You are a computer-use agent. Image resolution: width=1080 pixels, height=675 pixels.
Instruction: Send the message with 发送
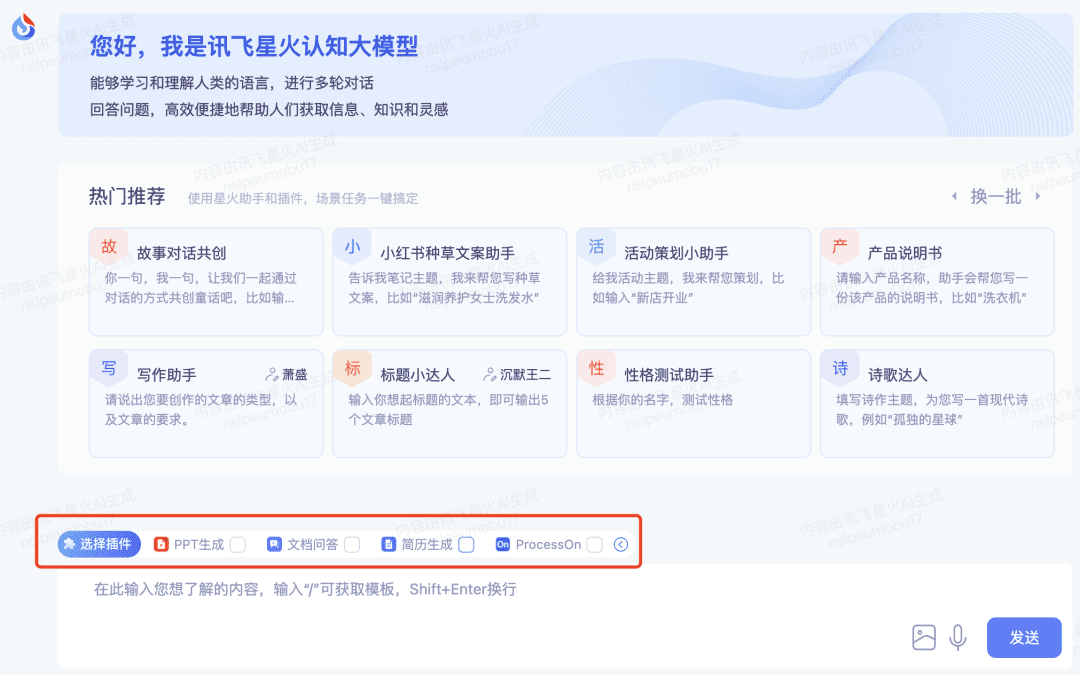click(x=1024, y=637)
